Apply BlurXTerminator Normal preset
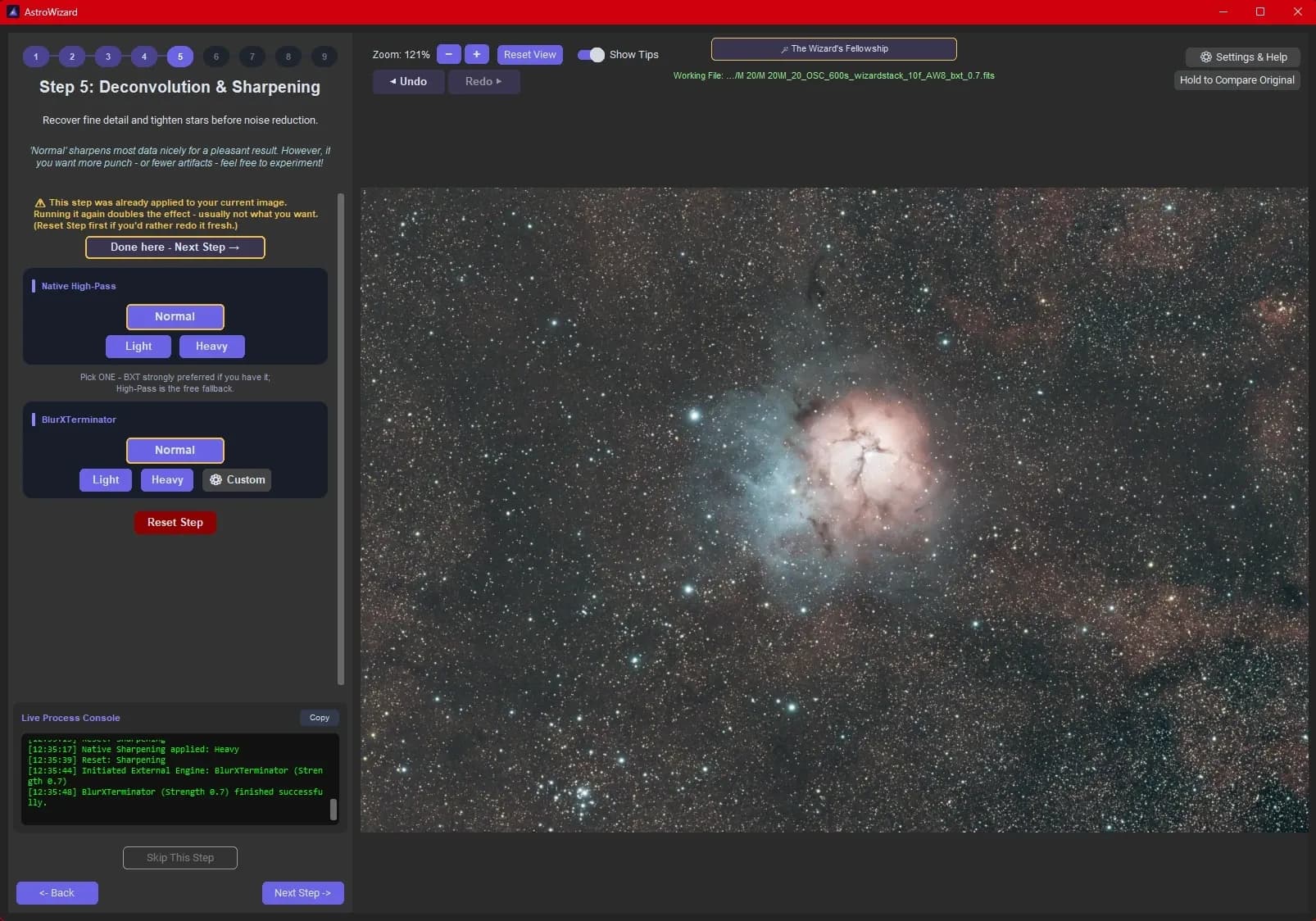The width and height of the screenshot is (1316, 921). pyautogui.click(x=175, y=450)
